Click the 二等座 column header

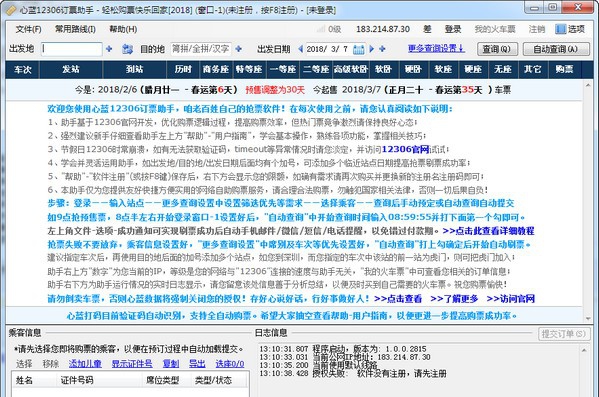[x=316, y=69]
